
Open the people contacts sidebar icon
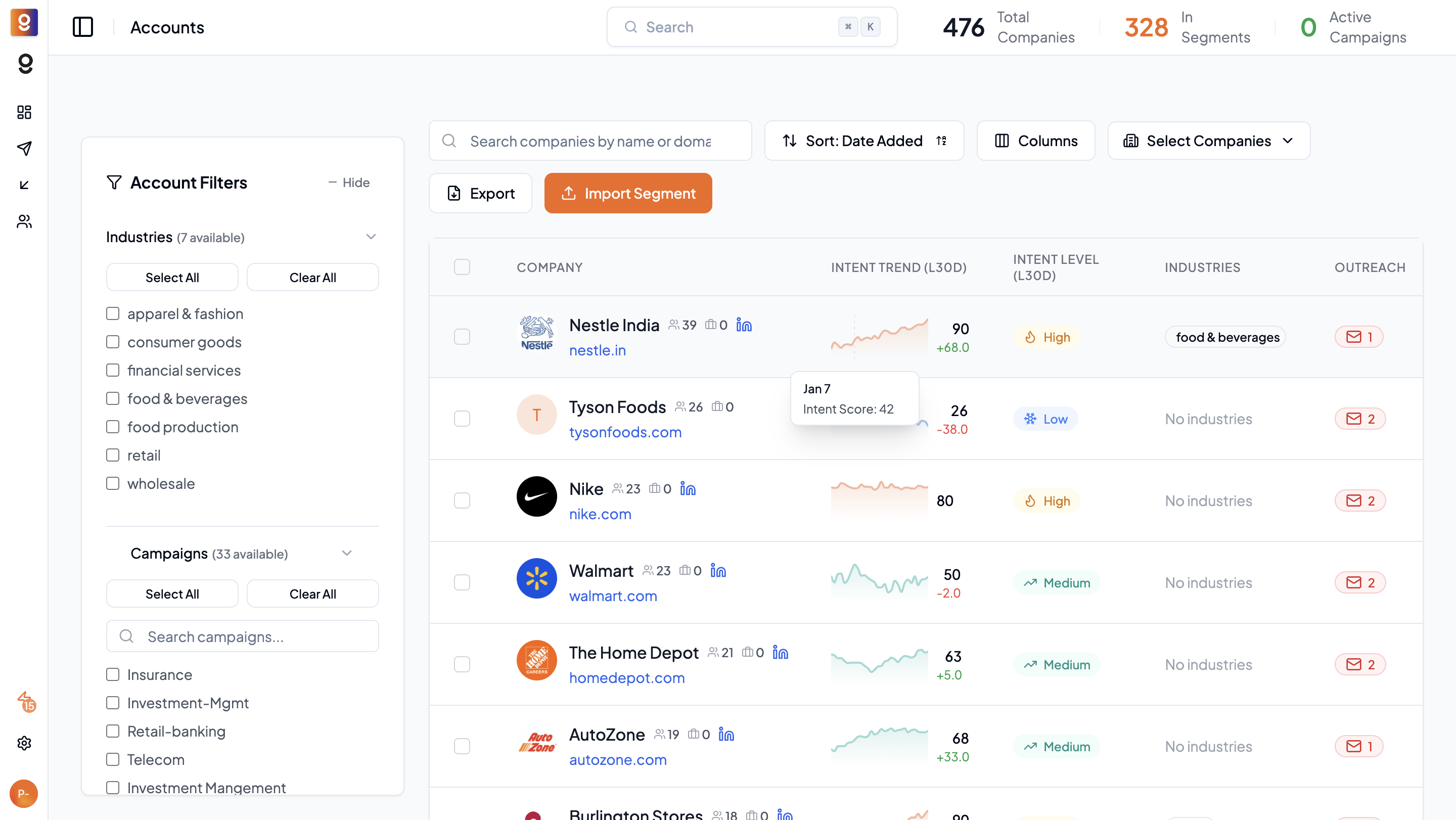tap(24, 221)
